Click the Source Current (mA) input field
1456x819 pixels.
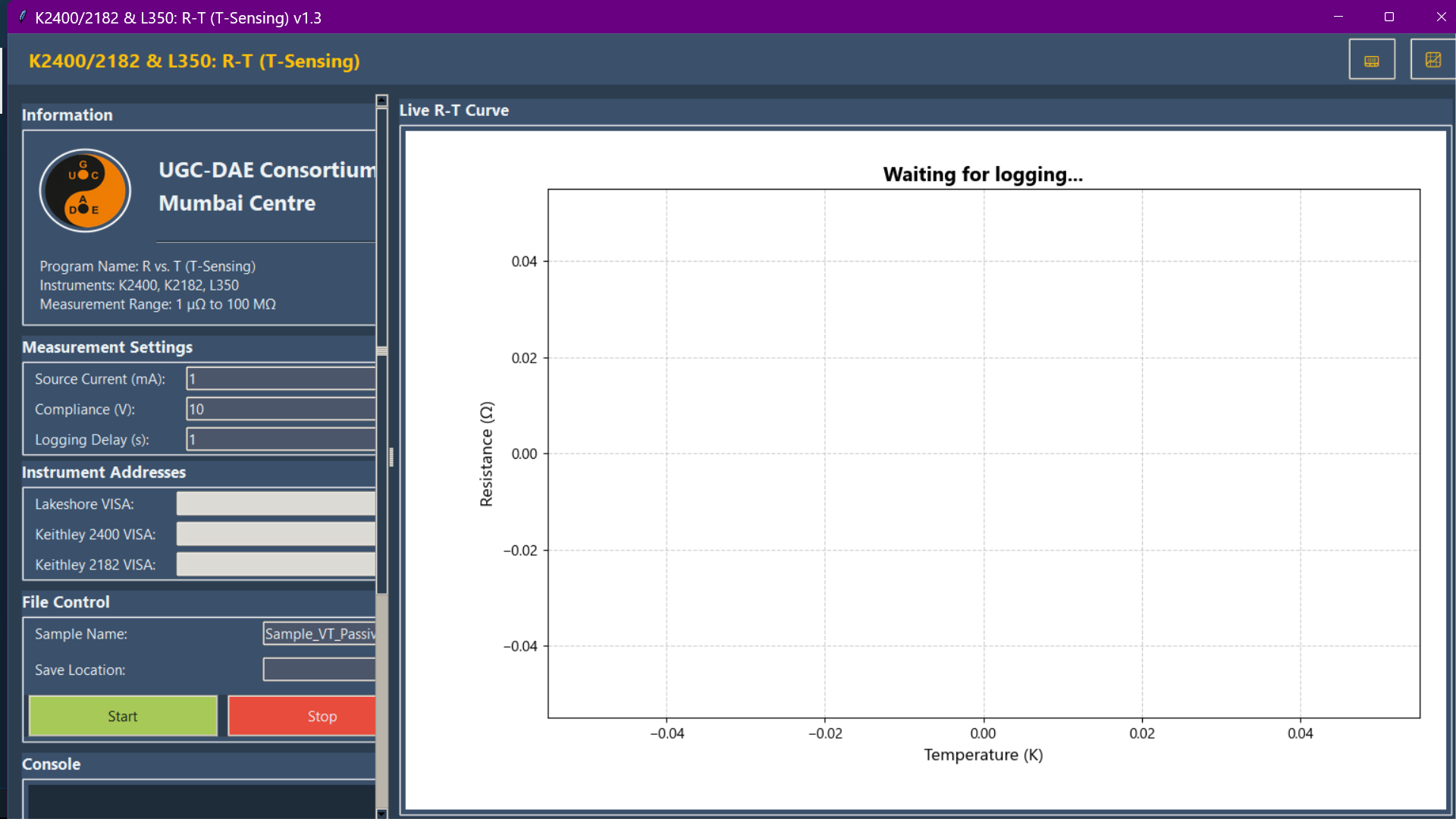pos(281,378)
